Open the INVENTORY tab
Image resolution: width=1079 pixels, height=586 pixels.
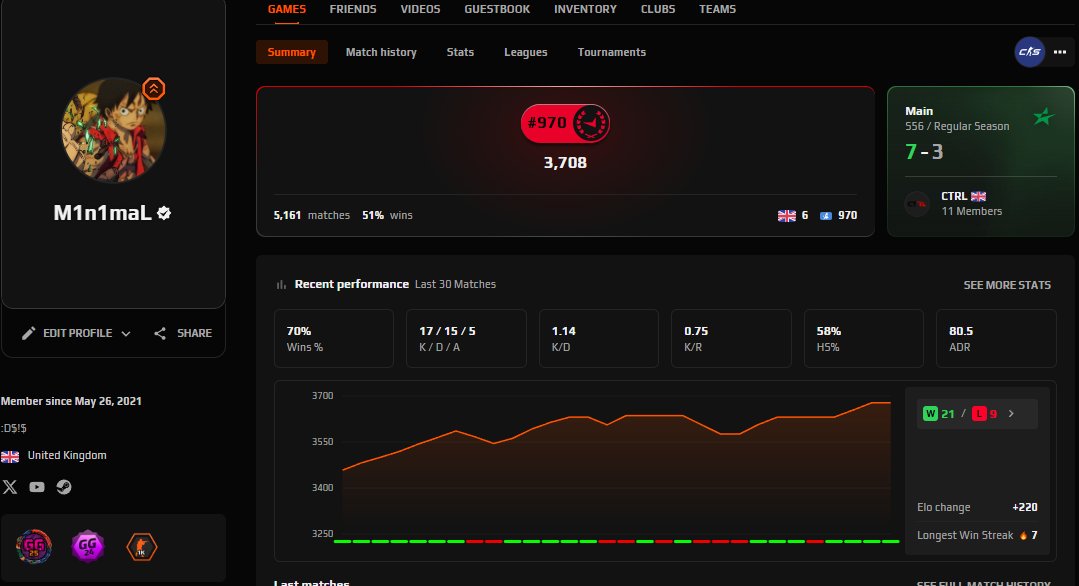tap(585, 9)
